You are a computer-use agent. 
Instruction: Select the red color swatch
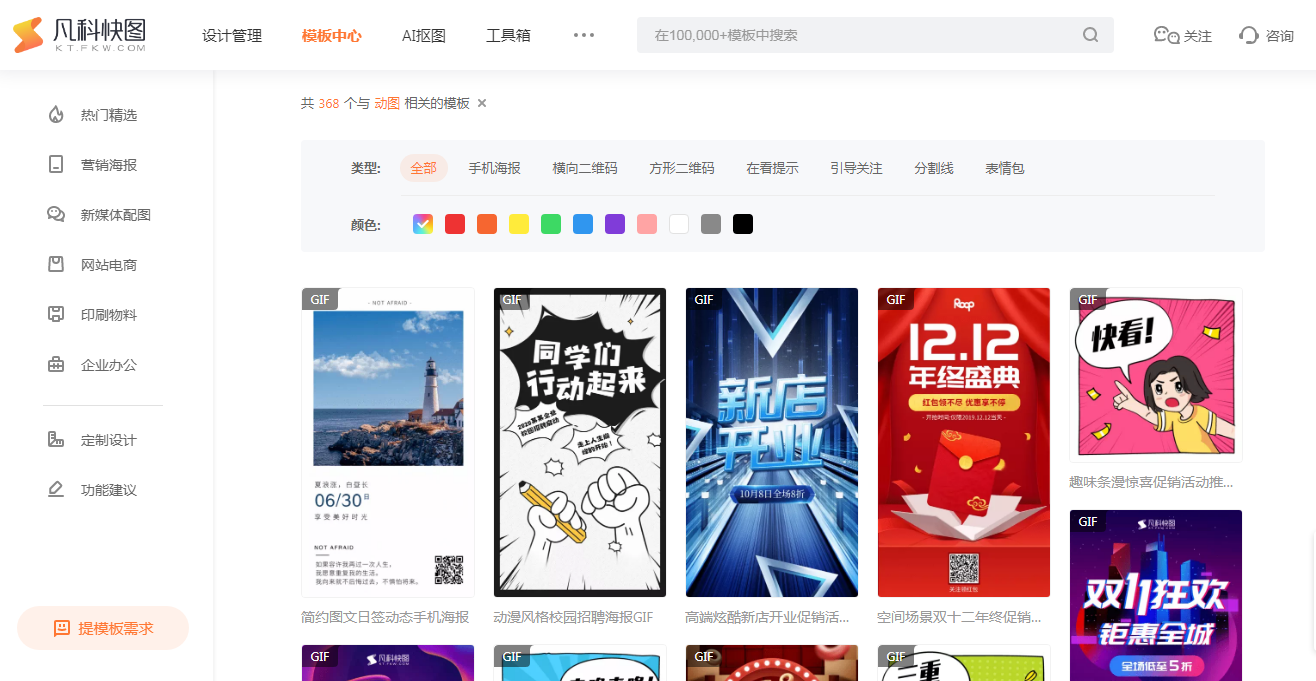[455, 224]
